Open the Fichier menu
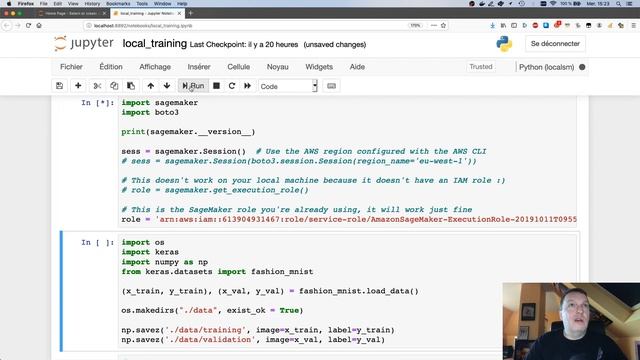Screen dimensions: 640x360 point(71,67)
